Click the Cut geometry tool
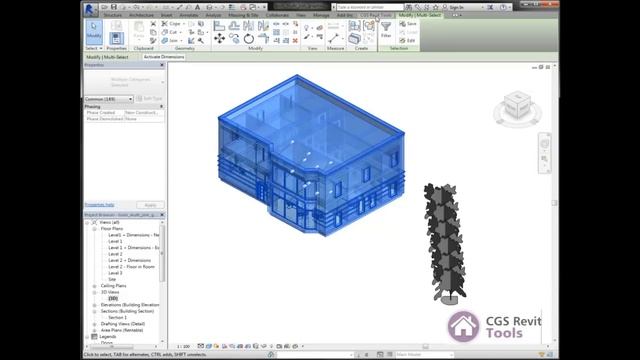The image size is (640, 360). click(x=169, y=32)
